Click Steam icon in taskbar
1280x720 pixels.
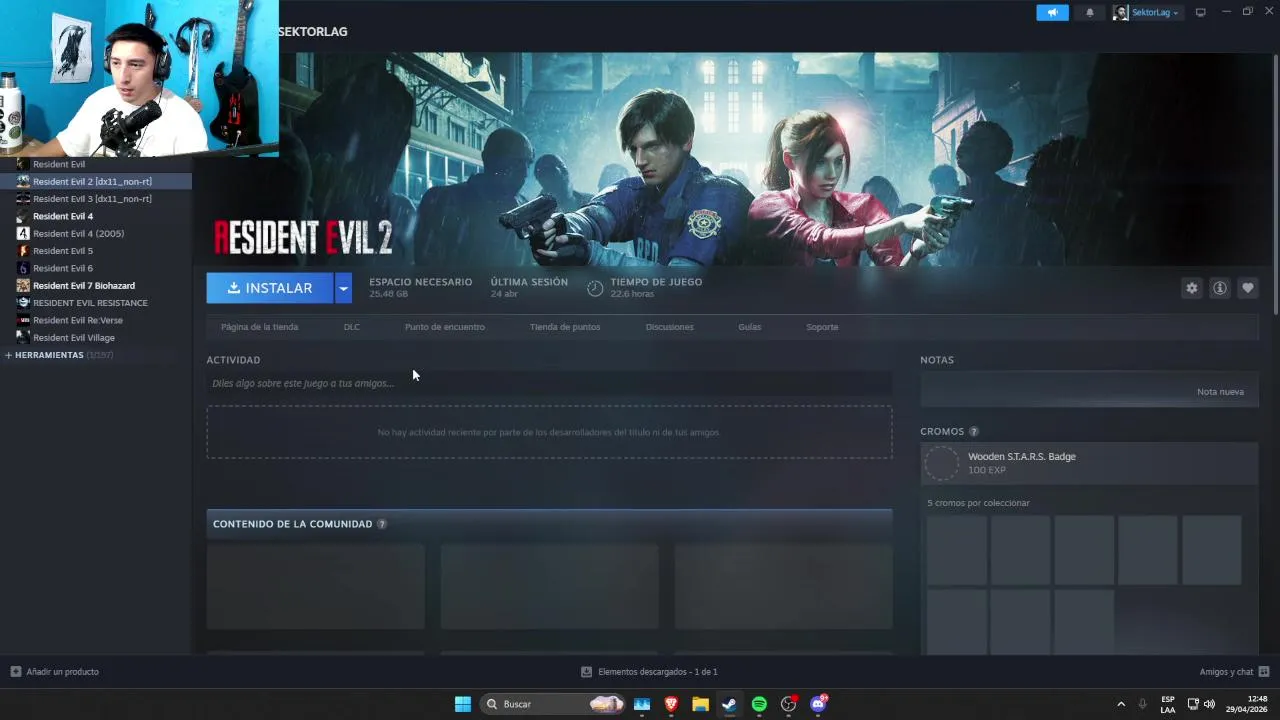[730, 704]
